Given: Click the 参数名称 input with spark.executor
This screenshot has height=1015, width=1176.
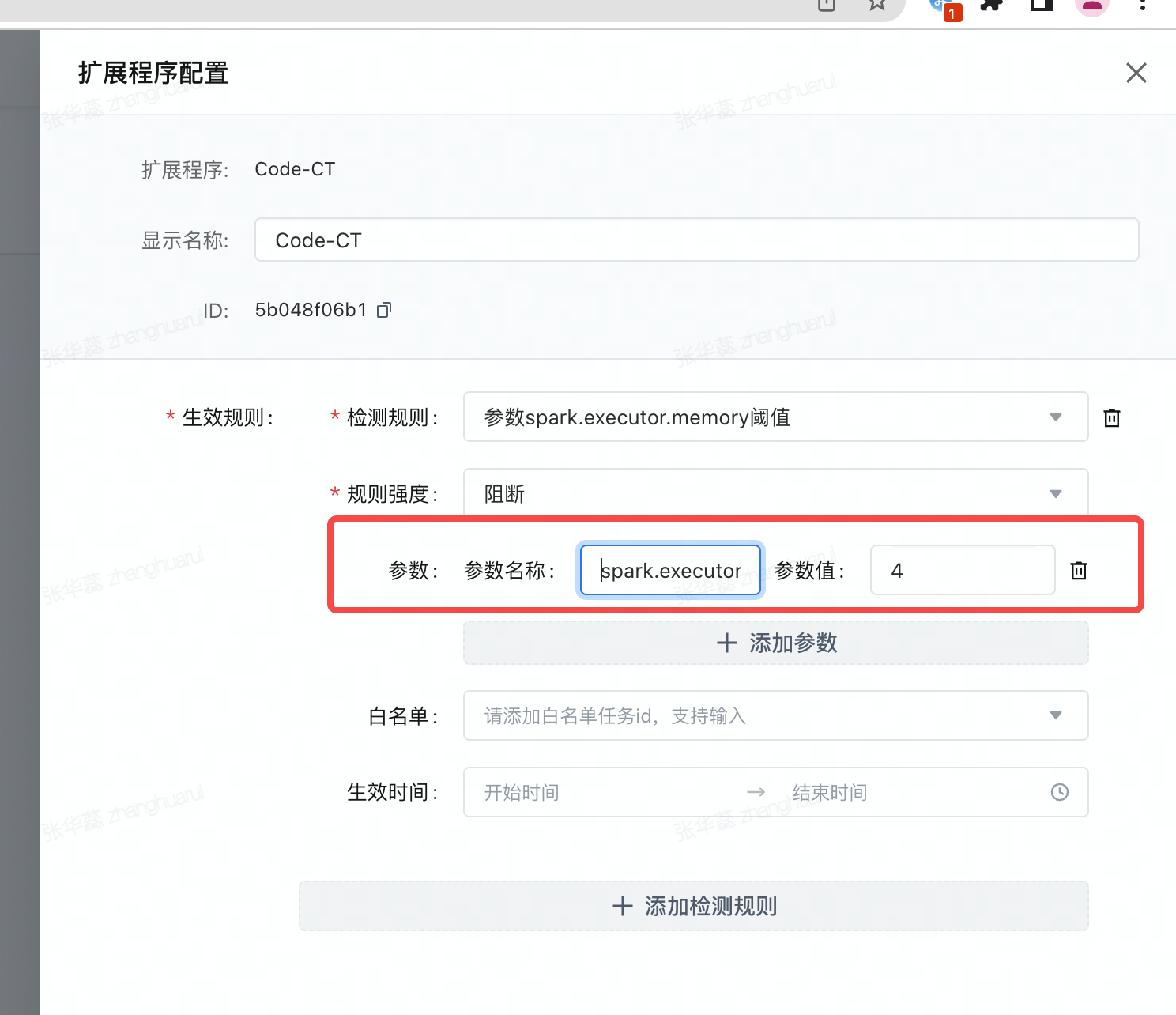Looking at the screenshot, I should (x=670, y=570).
